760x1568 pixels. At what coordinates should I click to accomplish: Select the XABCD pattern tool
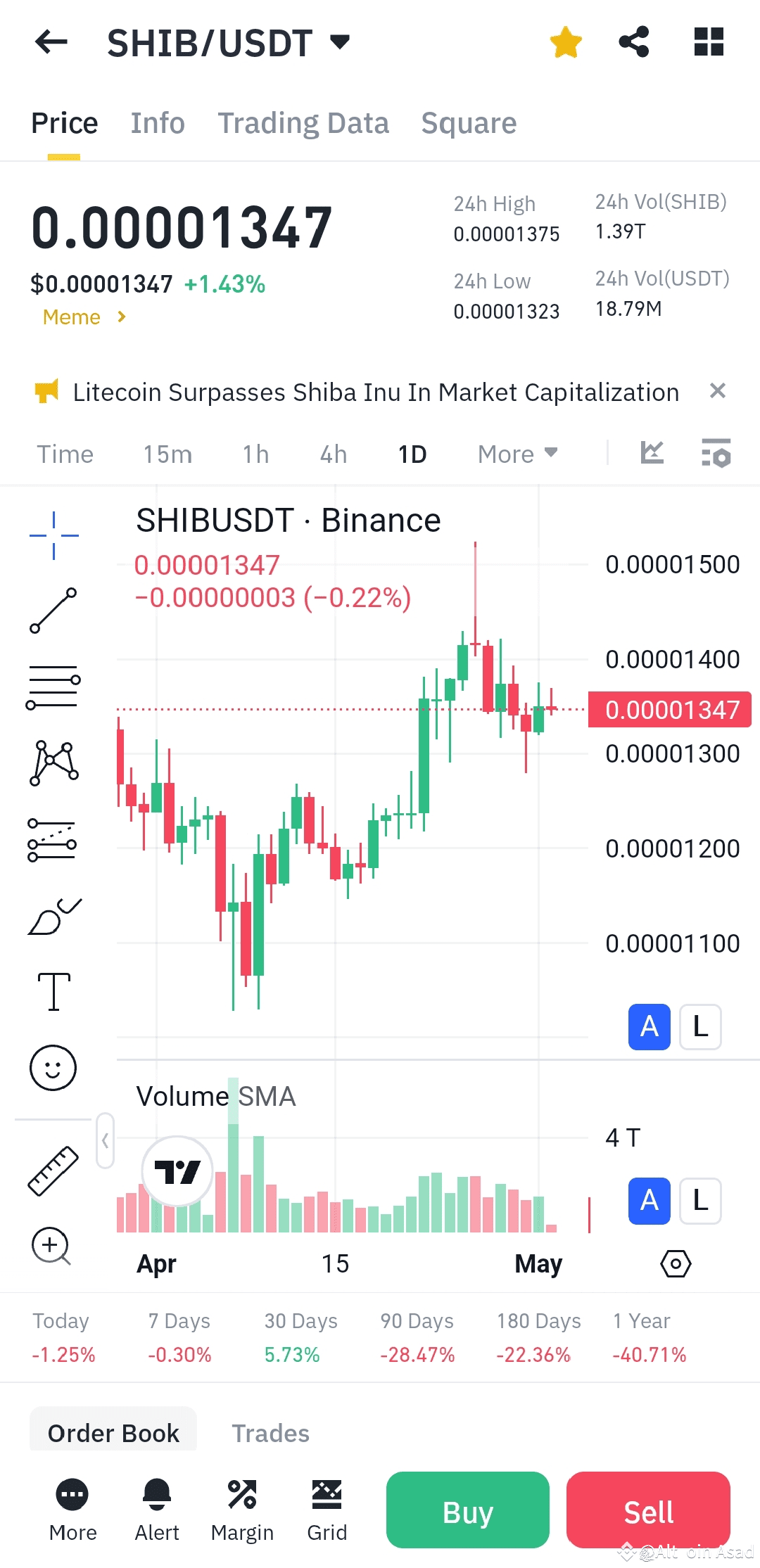[53, 763]
